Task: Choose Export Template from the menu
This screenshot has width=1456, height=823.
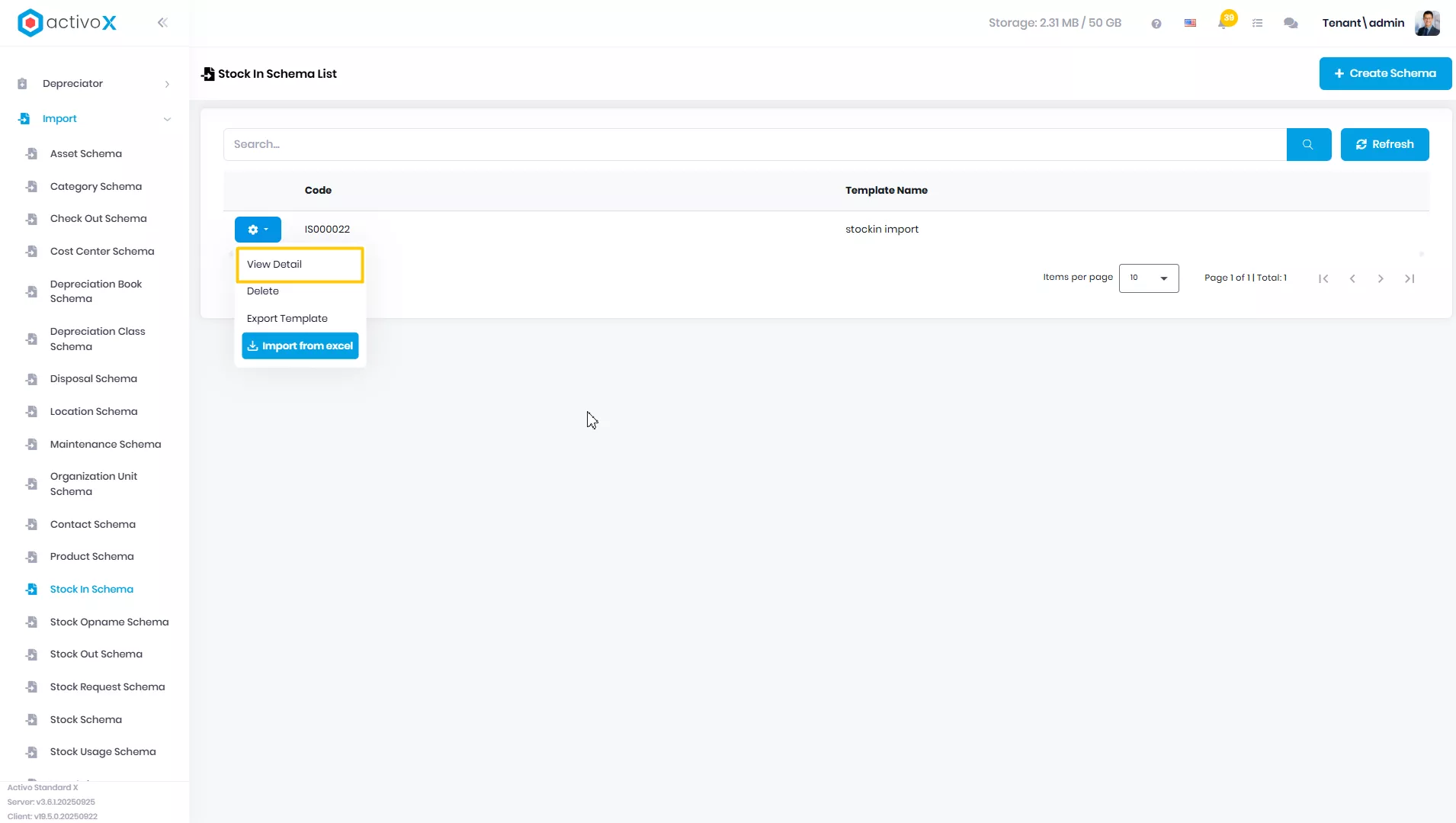Action: [287, 319]
